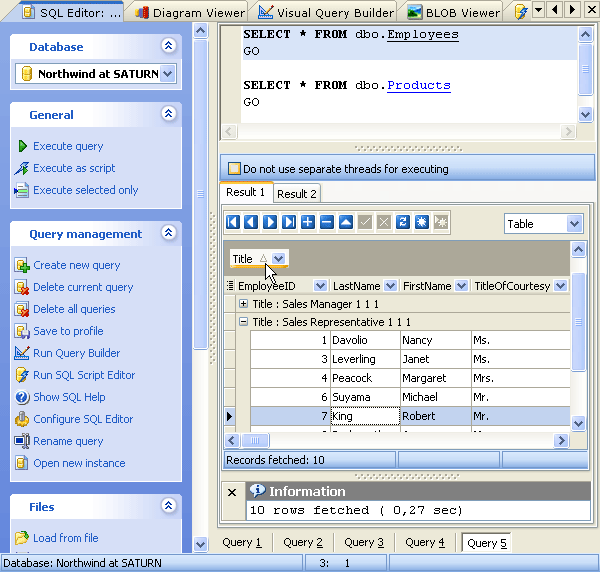
Task: Click the Save to profile icon
Action: (22, 331)
